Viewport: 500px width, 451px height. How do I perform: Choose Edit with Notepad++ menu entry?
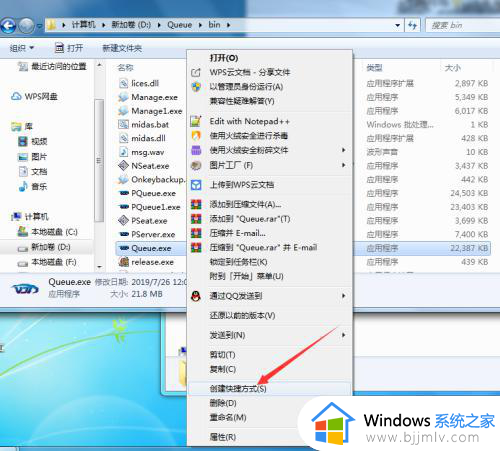point(269,121)
